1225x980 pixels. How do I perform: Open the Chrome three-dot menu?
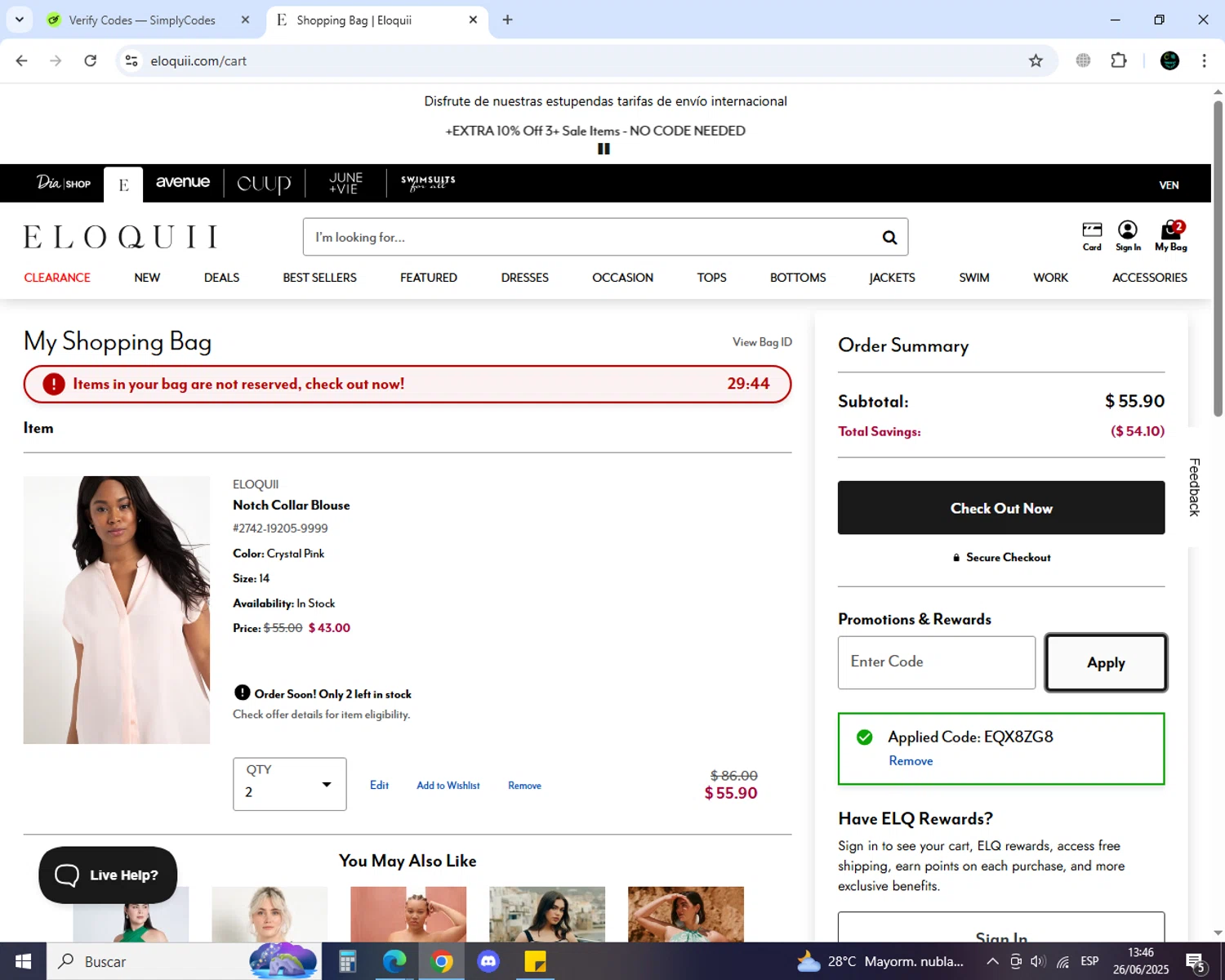point(1204,60)
